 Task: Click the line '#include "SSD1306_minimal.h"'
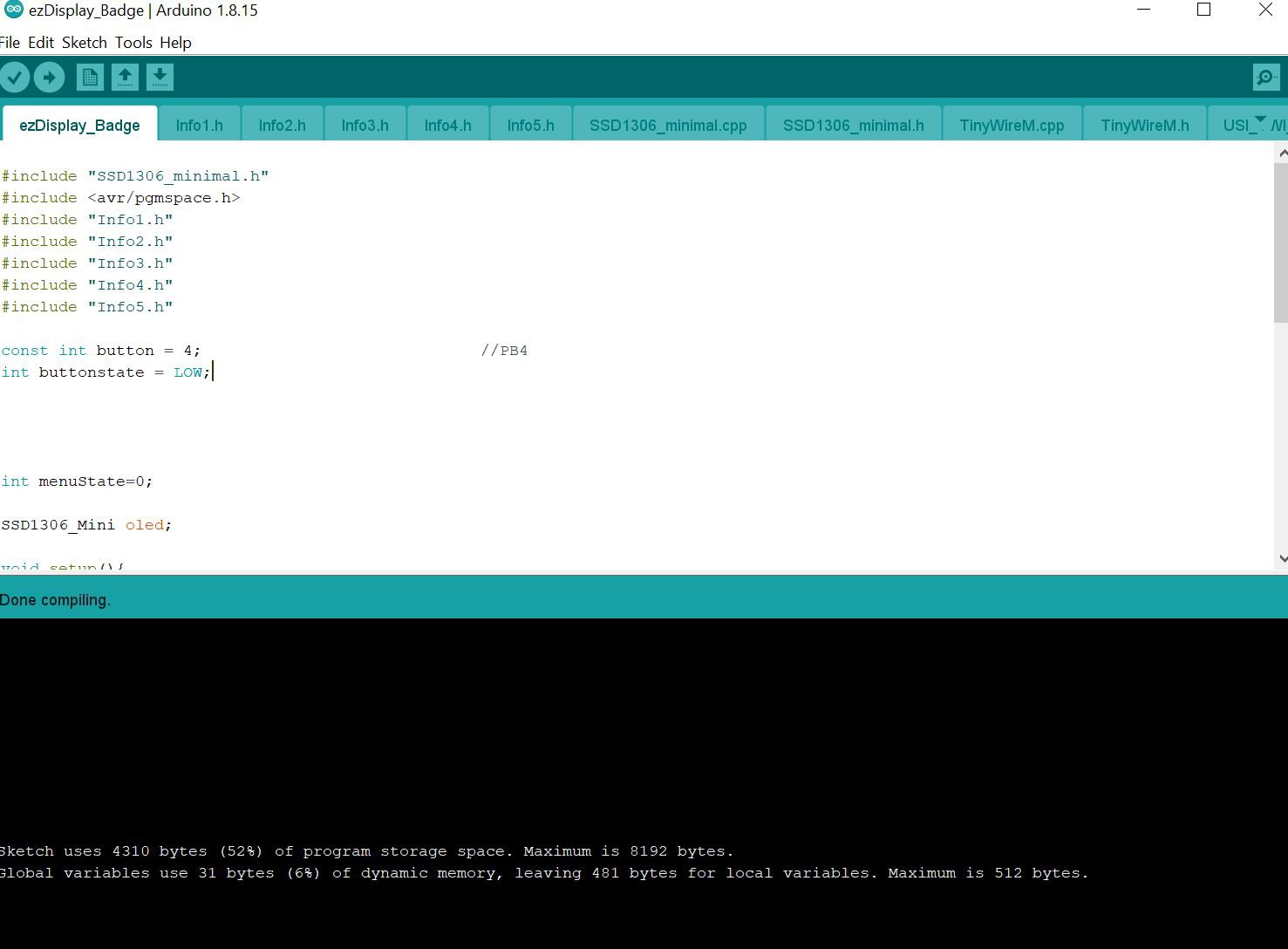click(x=135, y=176)
